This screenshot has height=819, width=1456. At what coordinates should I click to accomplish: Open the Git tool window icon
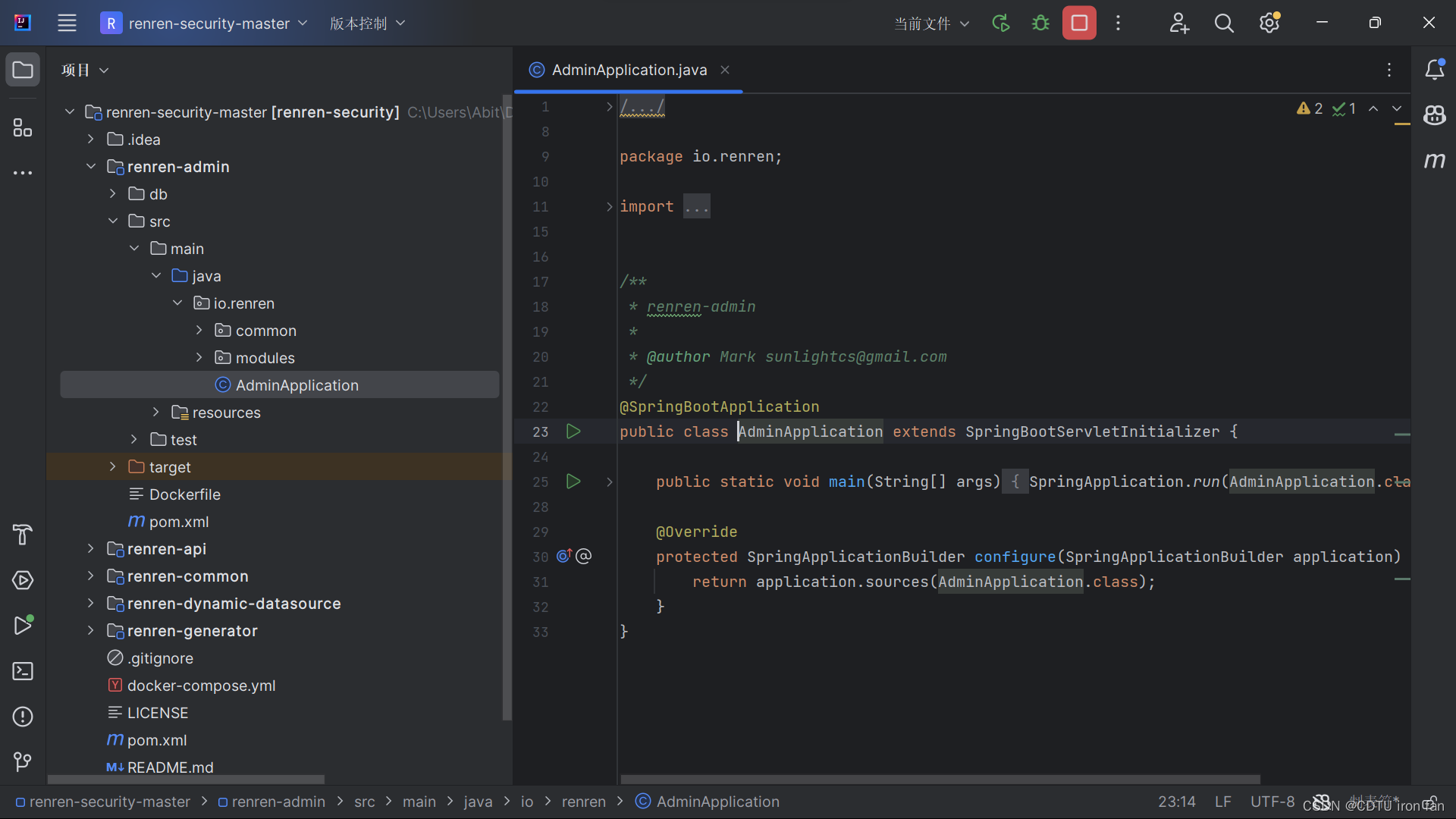pos(23,761)
